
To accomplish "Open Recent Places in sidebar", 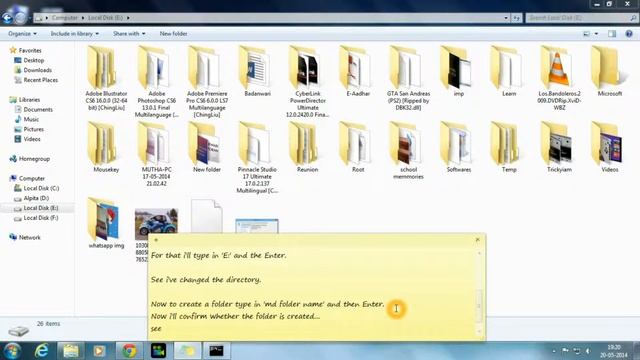I will (40, 80).
